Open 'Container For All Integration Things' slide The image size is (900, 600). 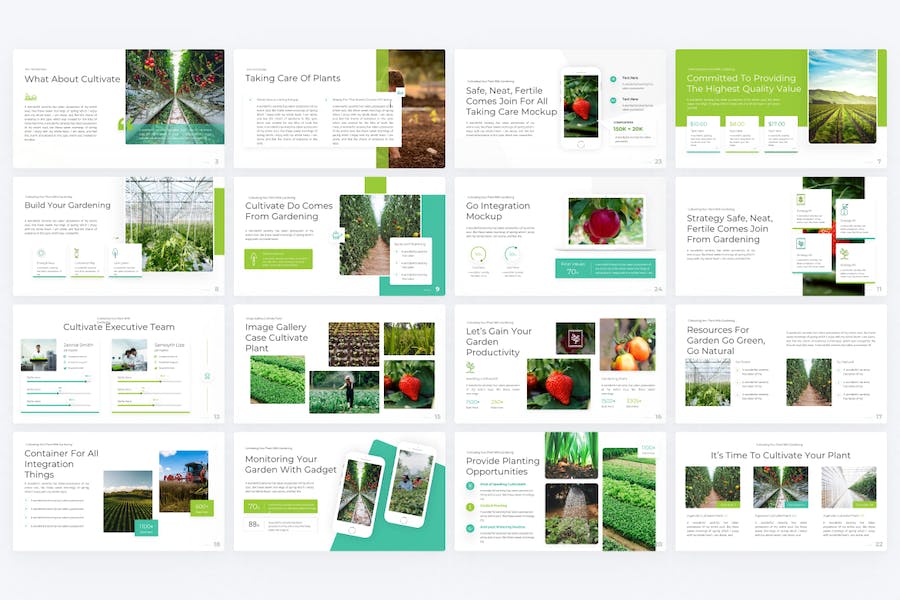tap(119, 491)
